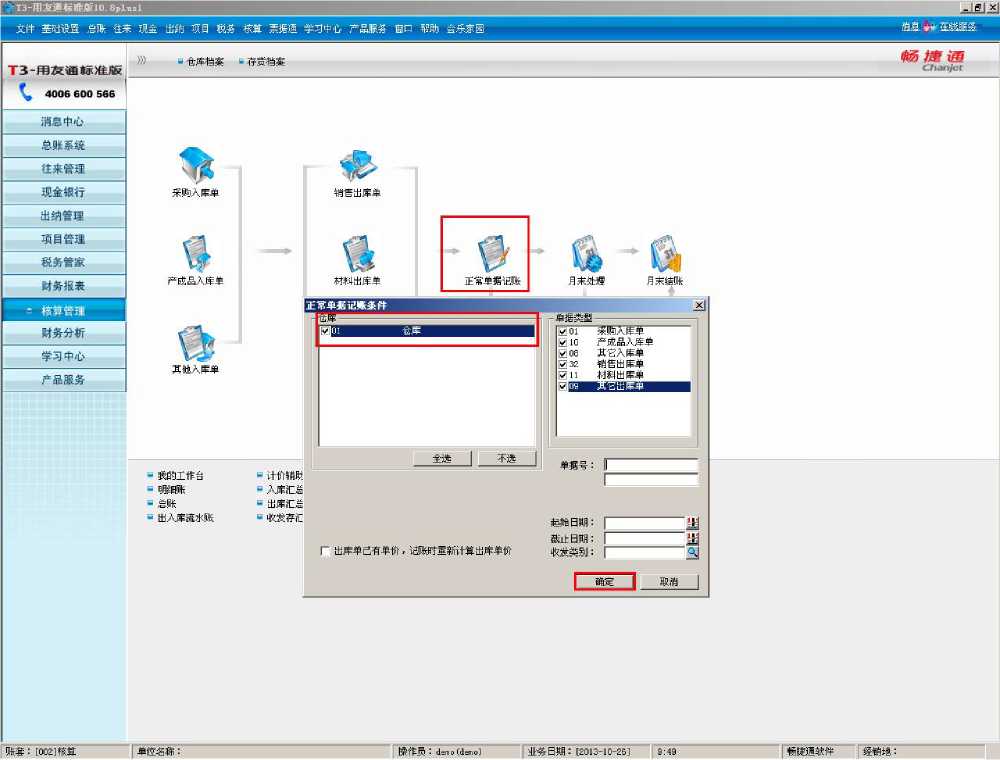Click the 在线服务 icon in the top right
The height and width of the screenshot is (760, 1000).
pyautogui.click(x=929, y=26)
